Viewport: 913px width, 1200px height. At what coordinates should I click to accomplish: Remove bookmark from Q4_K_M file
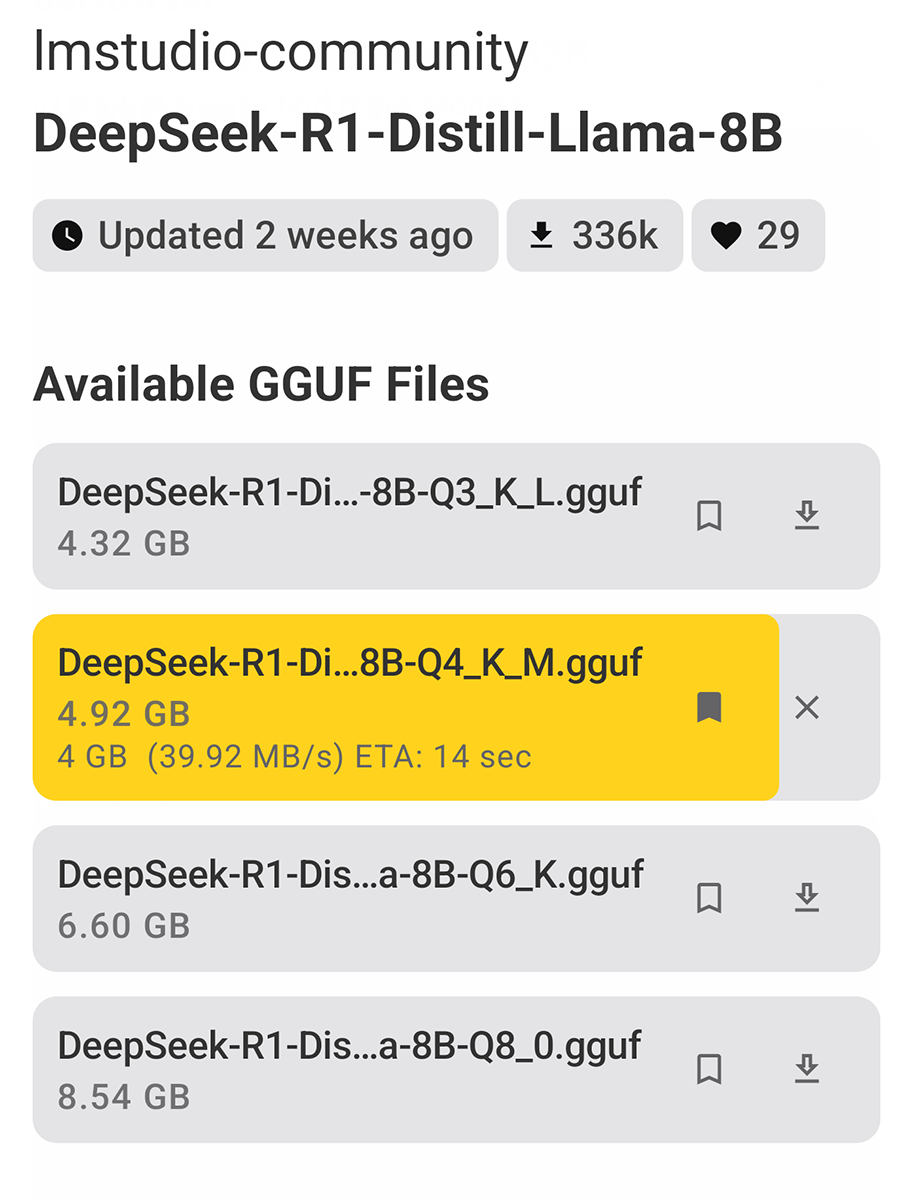709,707
